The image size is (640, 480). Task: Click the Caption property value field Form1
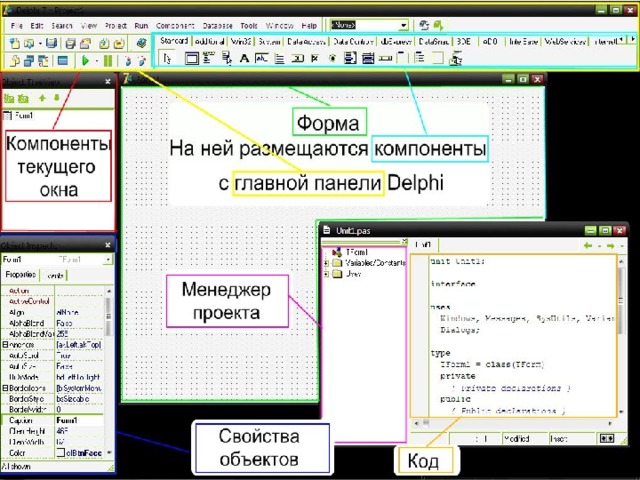tap(78, 420)
